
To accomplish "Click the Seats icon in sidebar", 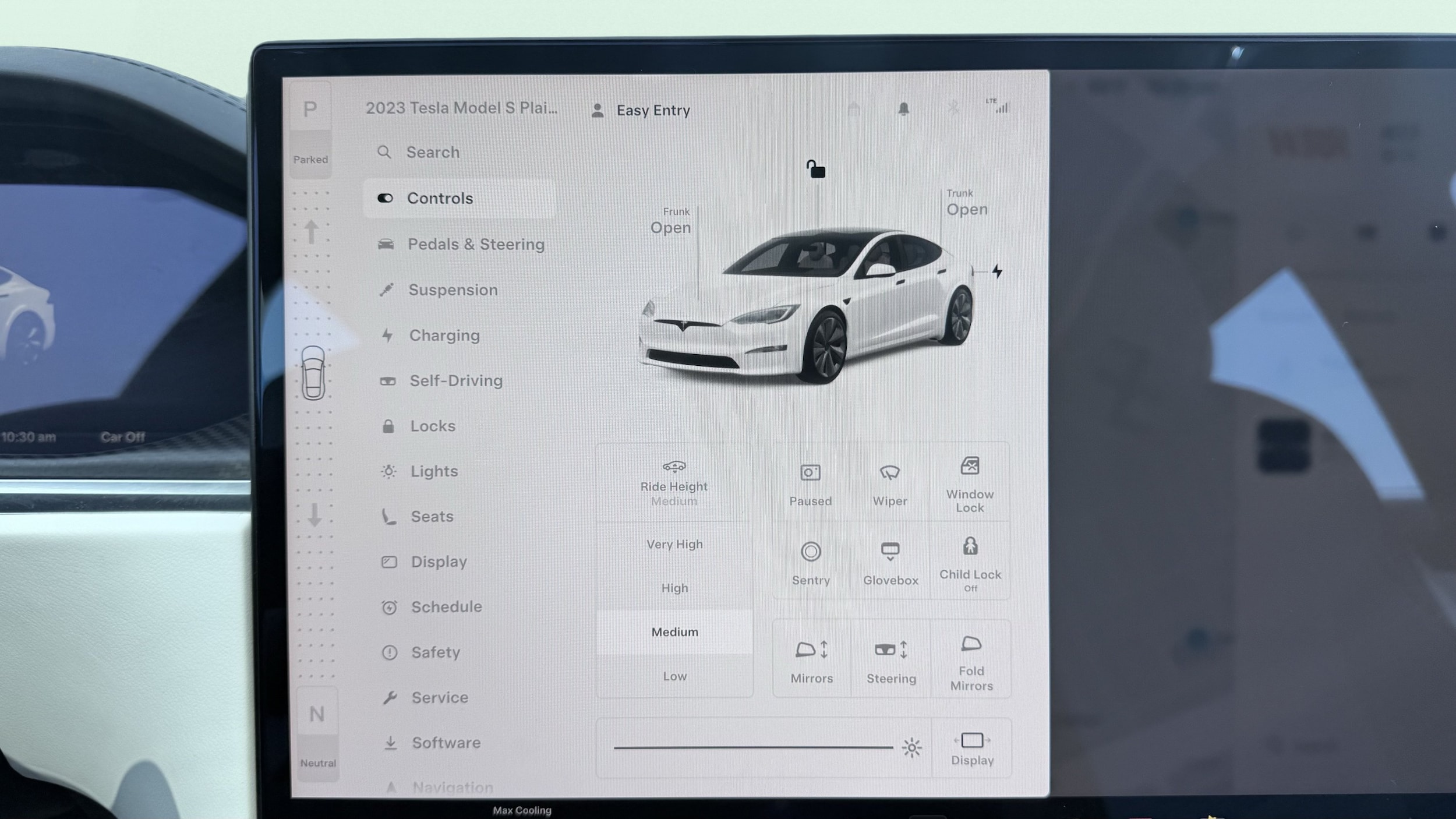I will [389, 517].
